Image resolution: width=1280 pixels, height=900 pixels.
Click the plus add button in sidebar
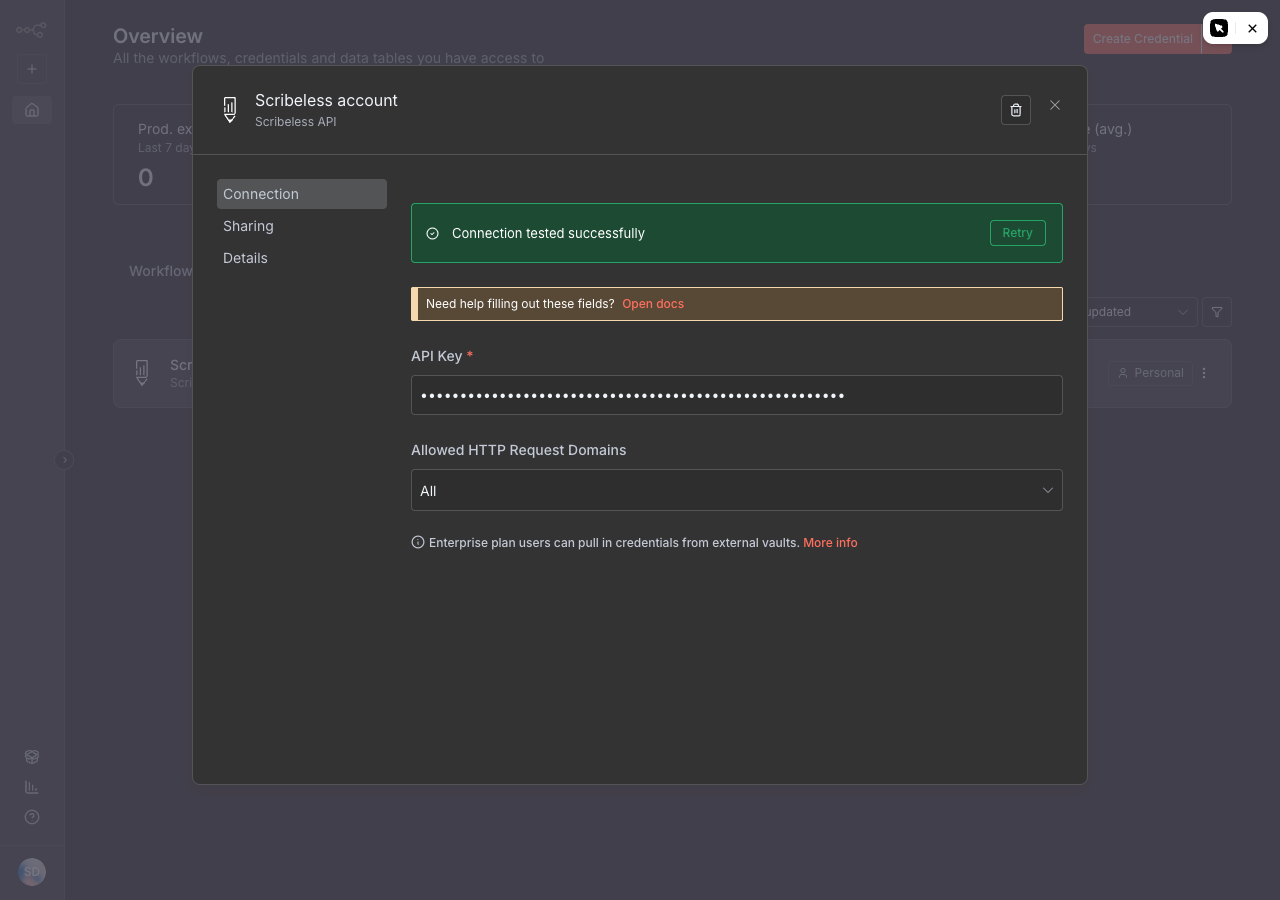point(32,69)
